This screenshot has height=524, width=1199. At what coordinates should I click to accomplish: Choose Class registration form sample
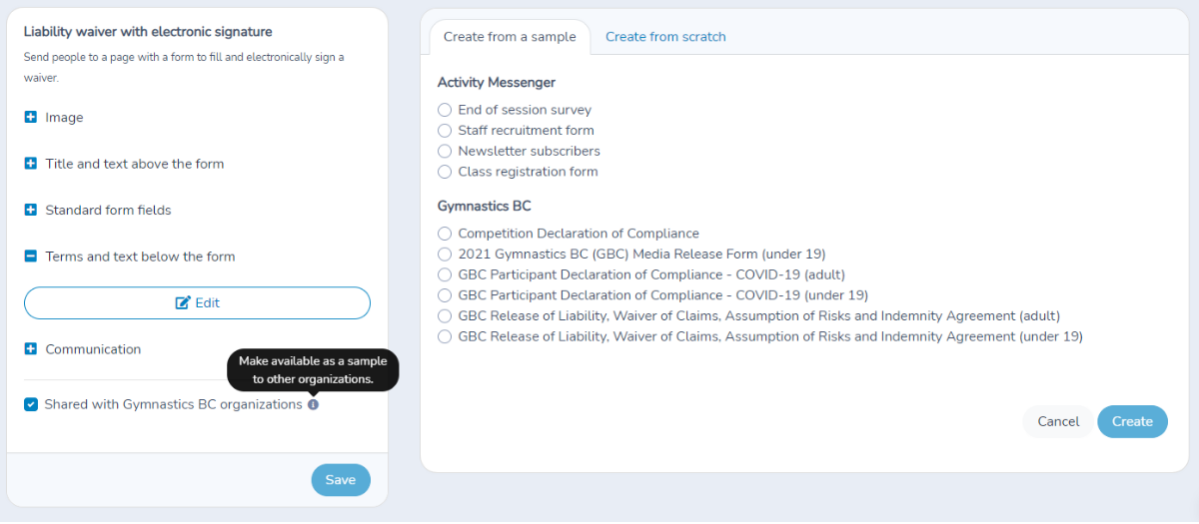[x=444, y=172]
